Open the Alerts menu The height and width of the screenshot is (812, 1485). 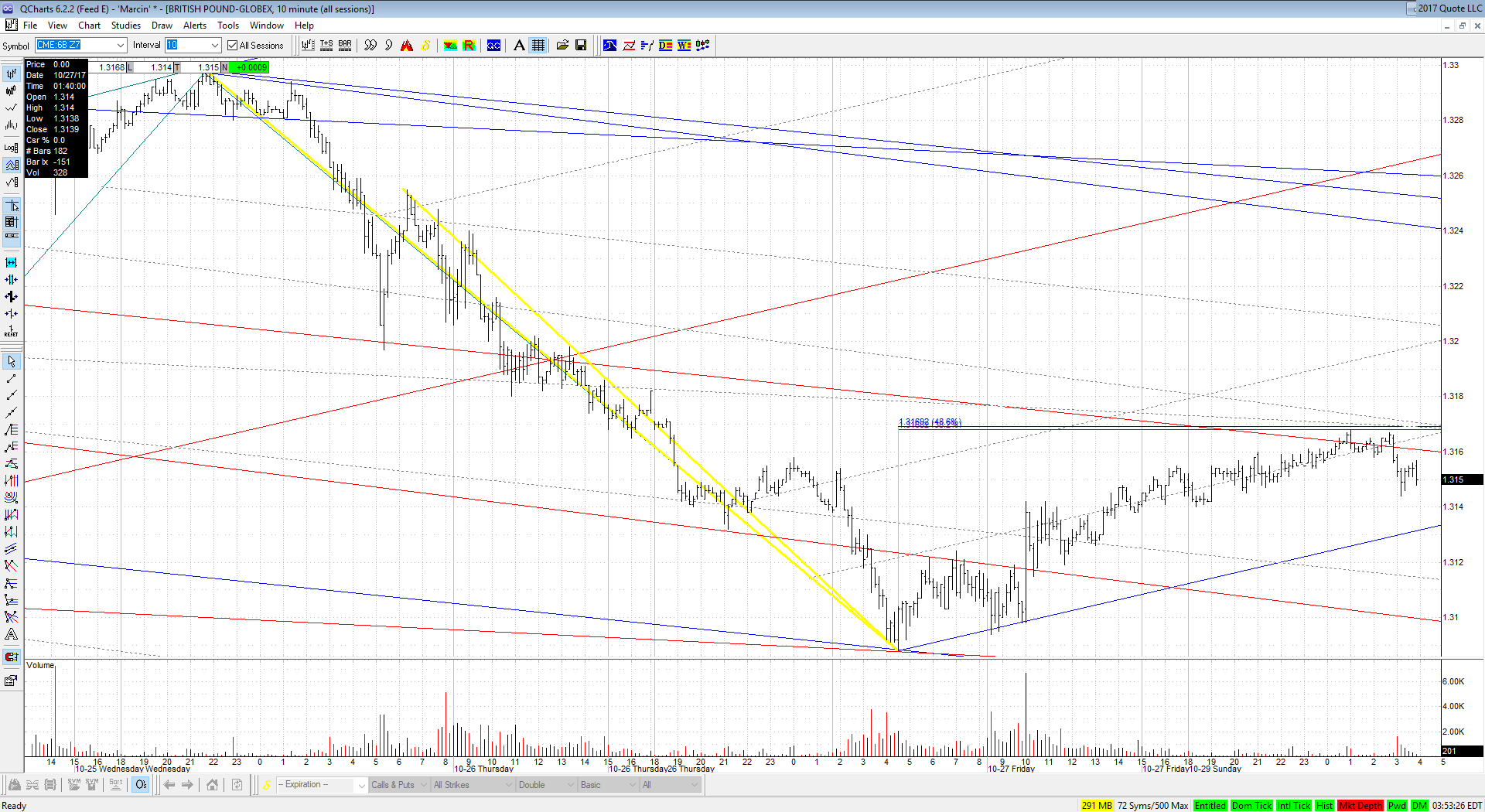(195, 26)
